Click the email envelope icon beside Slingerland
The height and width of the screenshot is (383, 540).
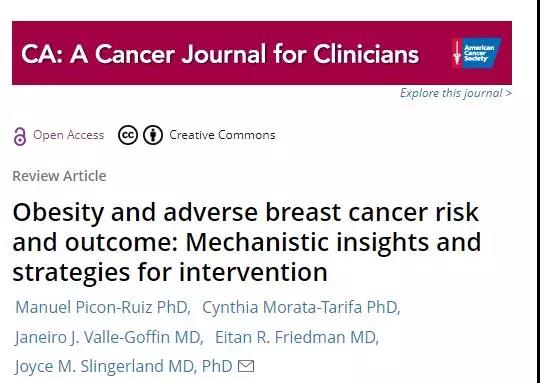pos(246,366)
